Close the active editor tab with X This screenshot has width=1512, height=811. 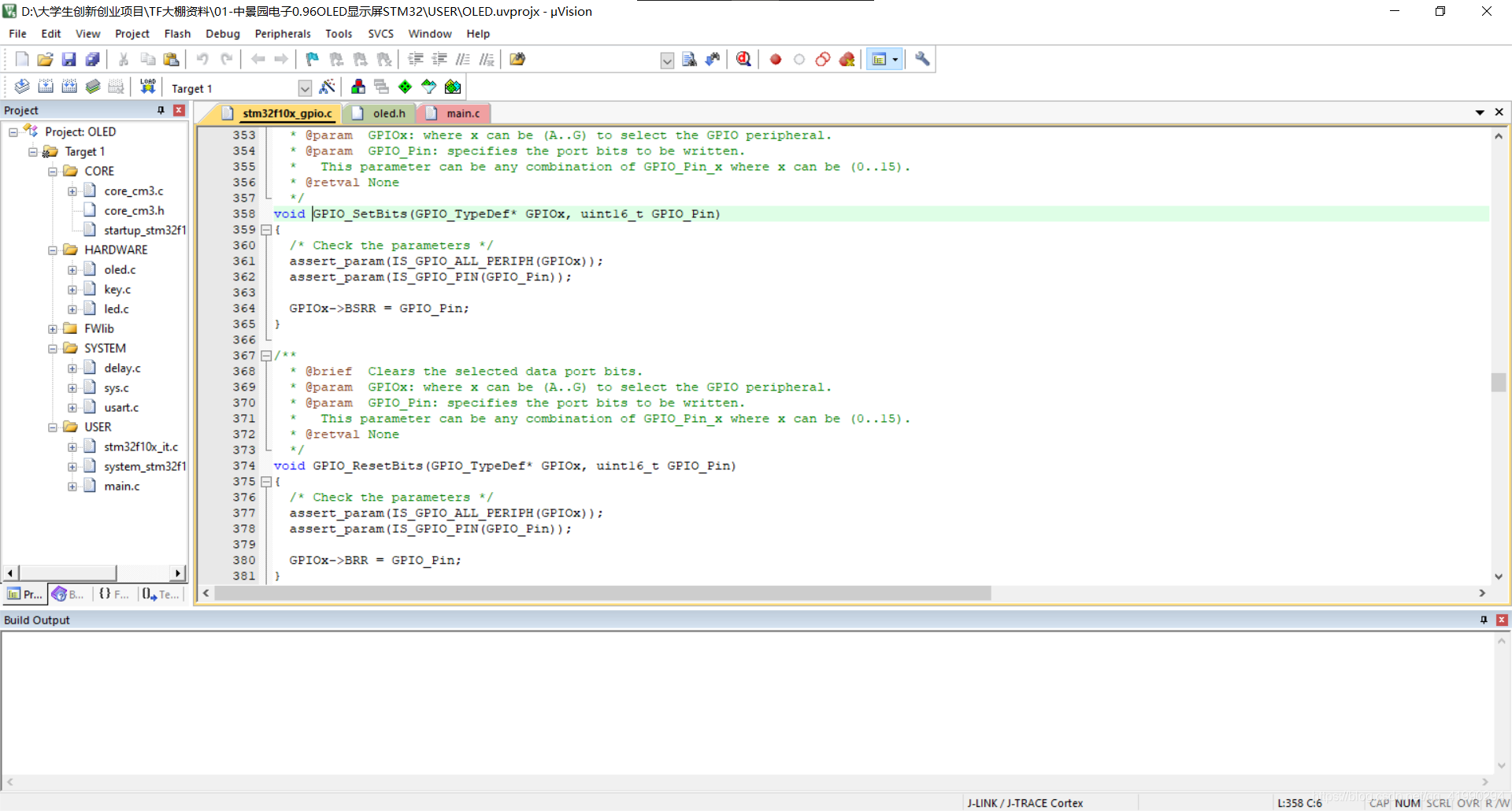coord(1499,113)
